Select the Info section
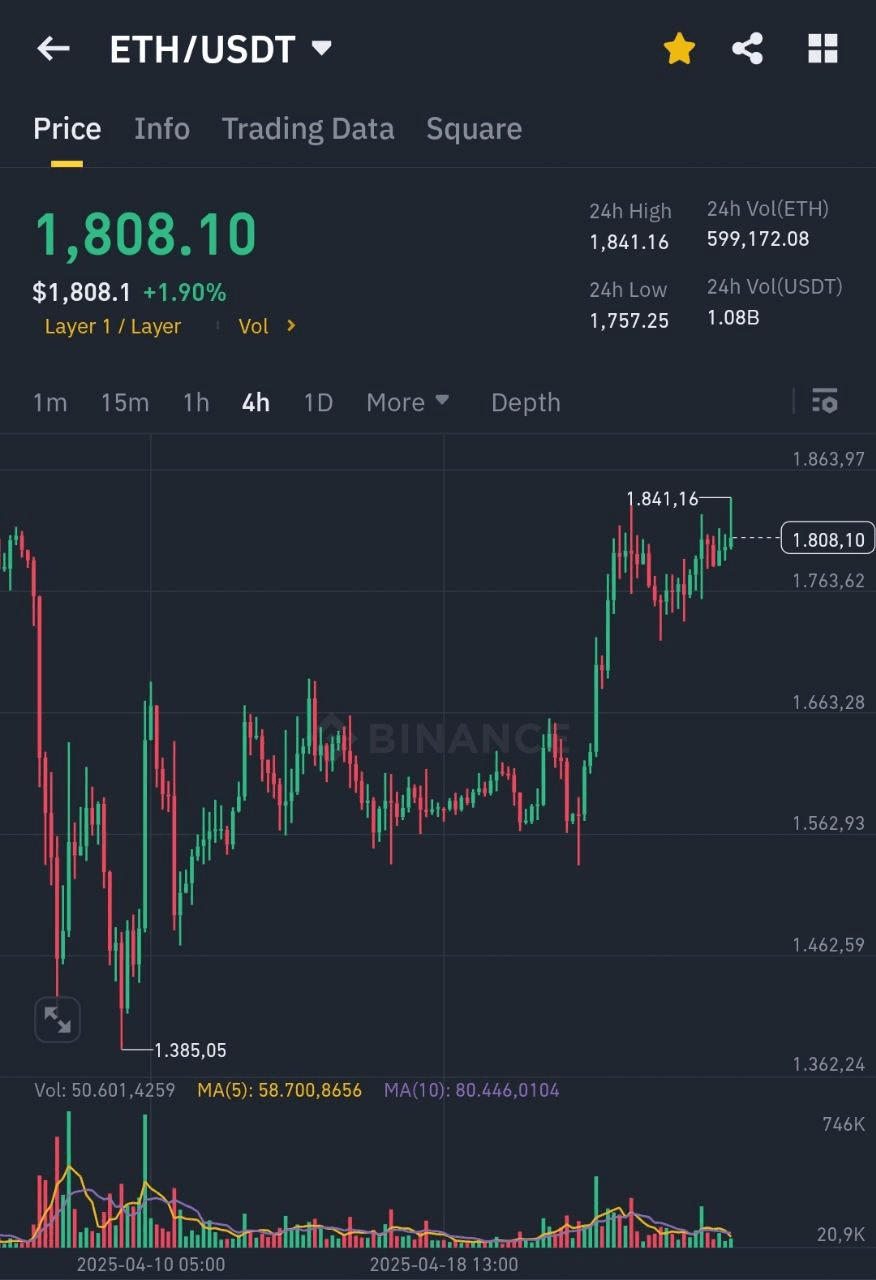This screenshot has width=876, height=1280. point(161,128)
